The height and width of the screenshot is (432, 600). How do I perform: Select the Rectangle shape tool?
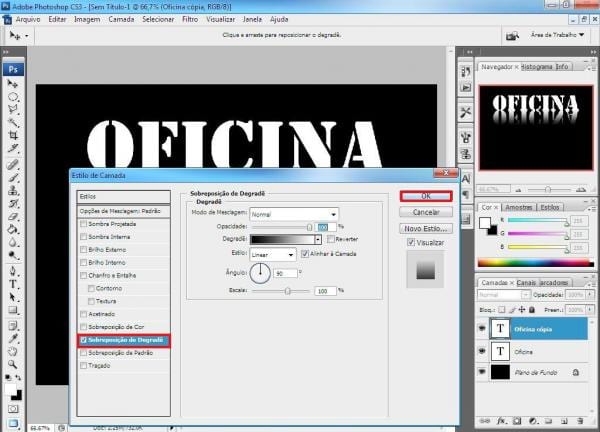click(x=13, y=310)
